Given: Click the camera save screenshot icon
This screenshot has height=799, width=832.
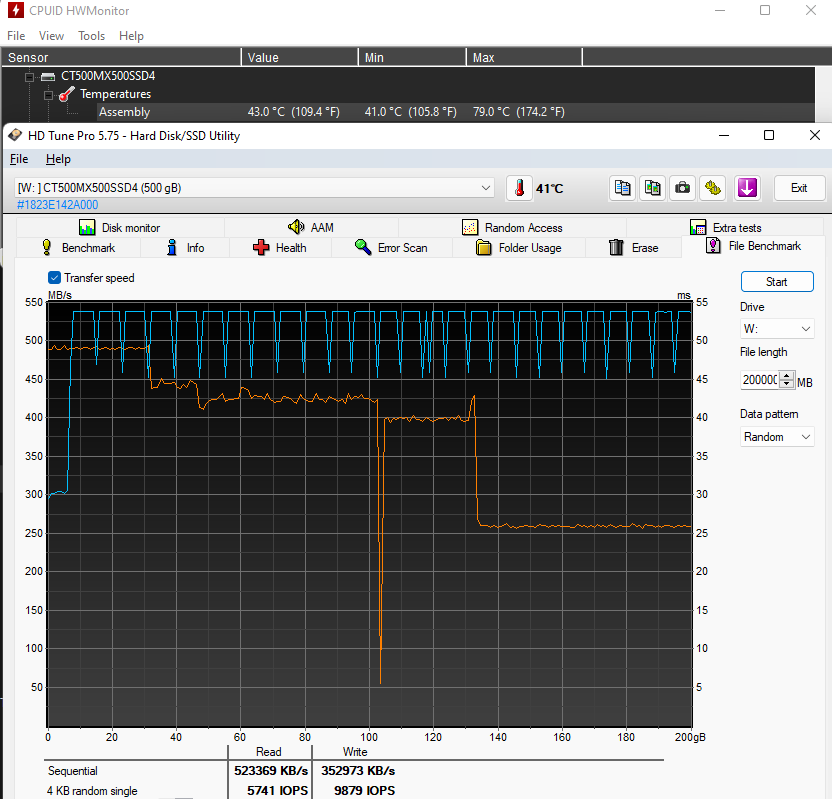Looking at the screenshot, I should coord(682,188).
